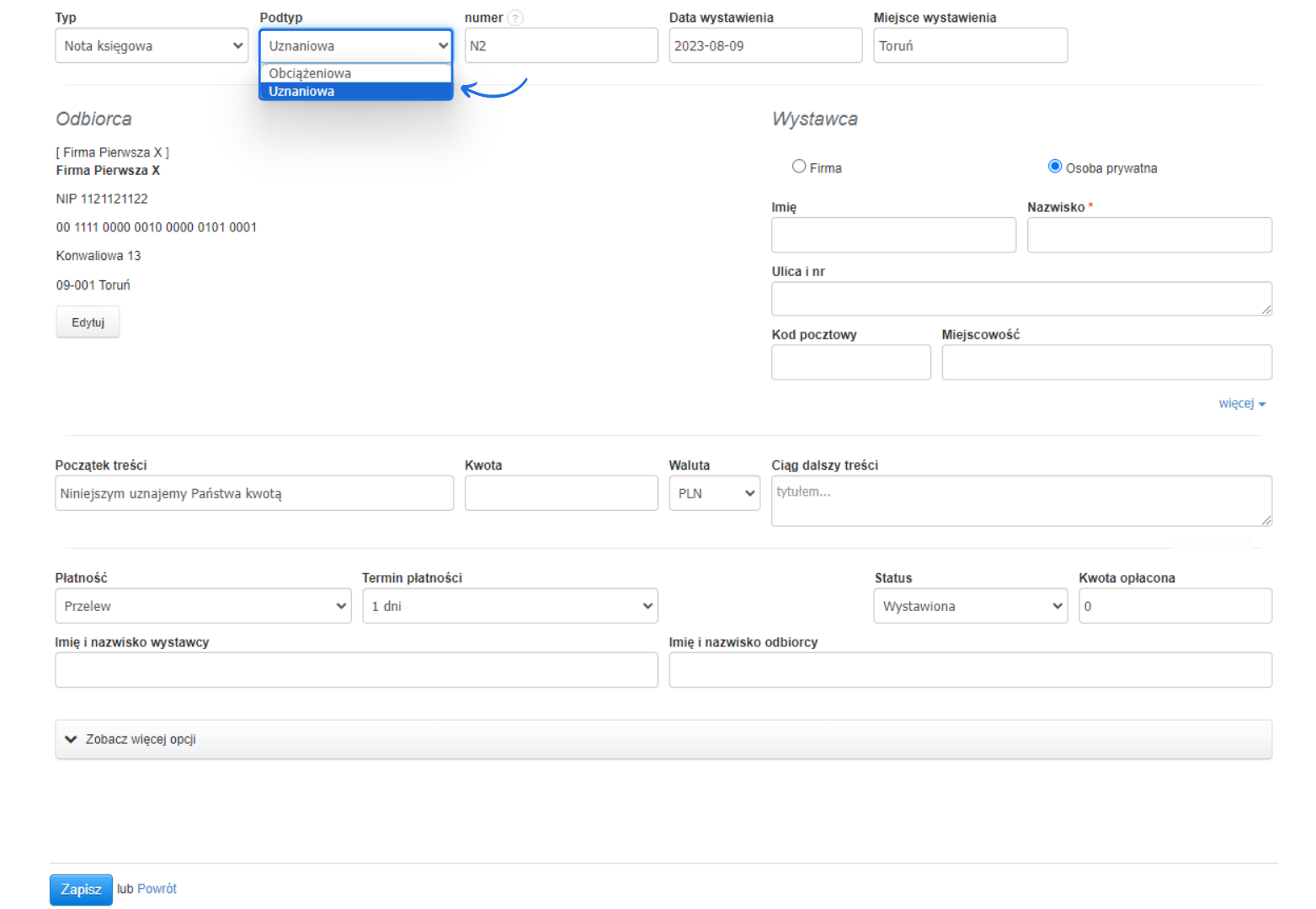Click the Kwota opłacona field
This screenshot has height=909, width=1316.
click(x=1175, y=606)
